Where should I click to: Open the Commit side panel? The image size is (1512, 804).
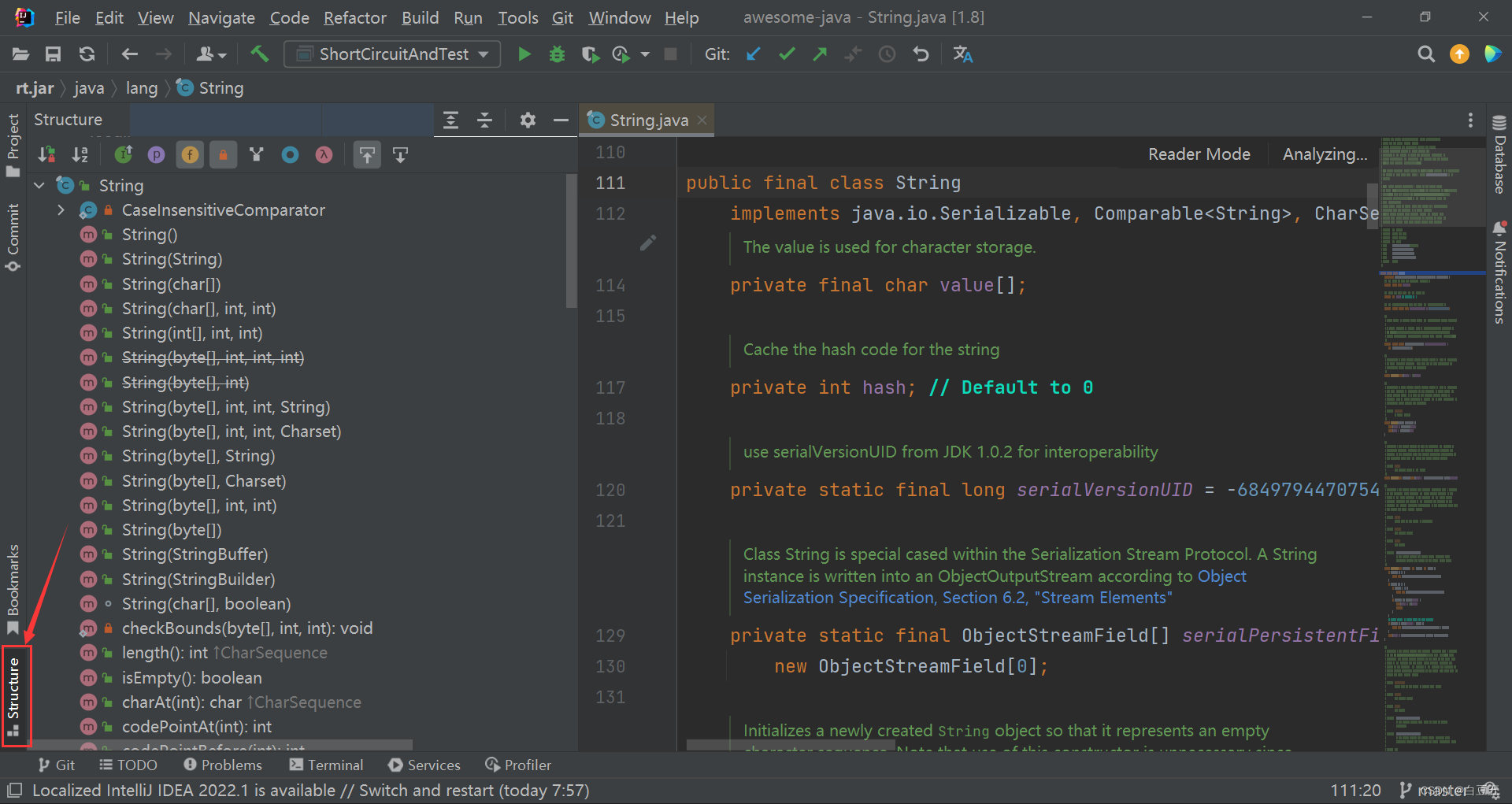13,237
